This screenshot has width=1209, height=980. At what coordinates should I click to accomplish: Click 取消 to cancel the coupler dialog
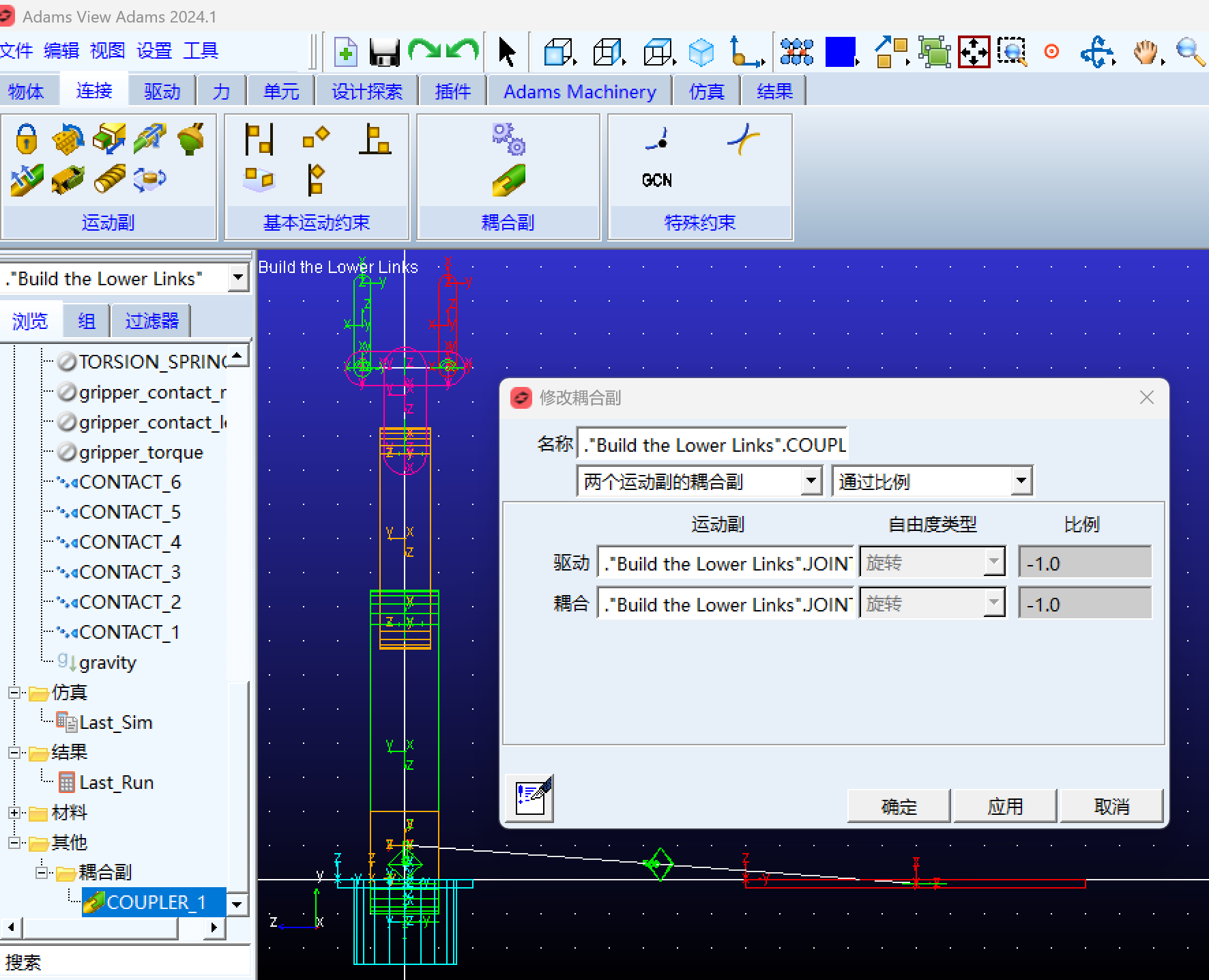[x=1111, y=807]
